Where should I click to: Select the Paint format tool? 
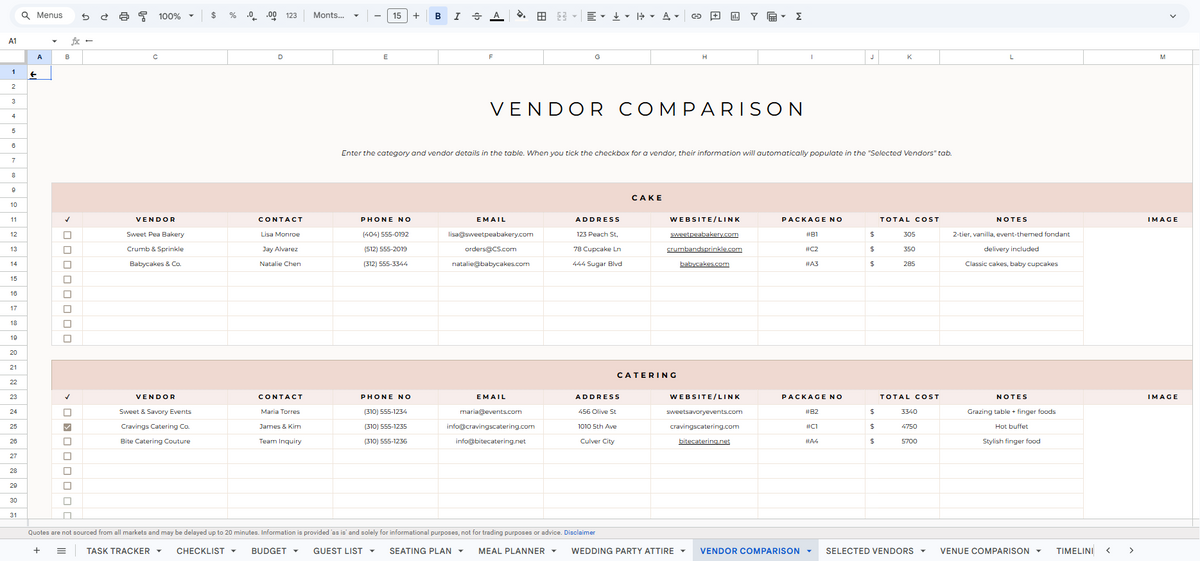[142, 16]
